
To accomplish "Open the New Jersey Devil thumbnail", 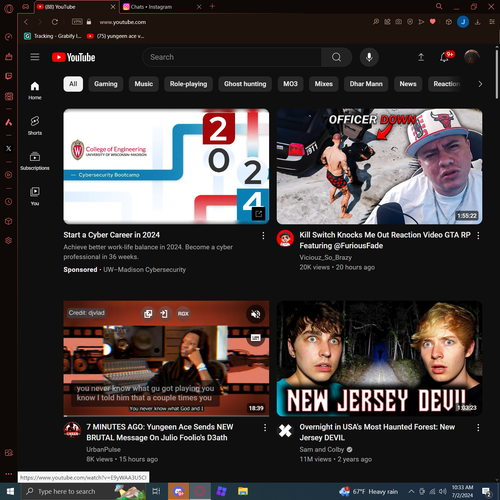I will 379,358.
